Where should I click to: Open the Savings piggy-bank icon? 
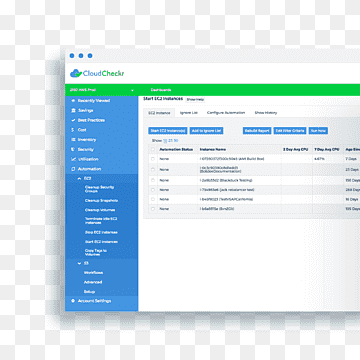(73, 110)
